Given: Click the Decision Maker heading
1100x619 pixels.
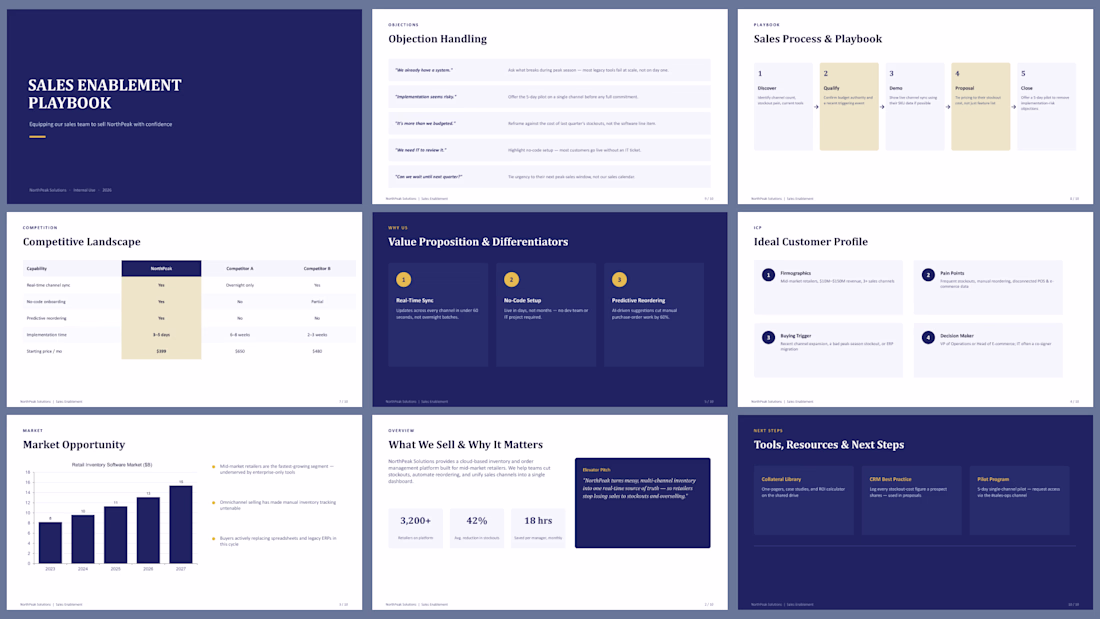Looking at the screenshot, I should 957,335.
